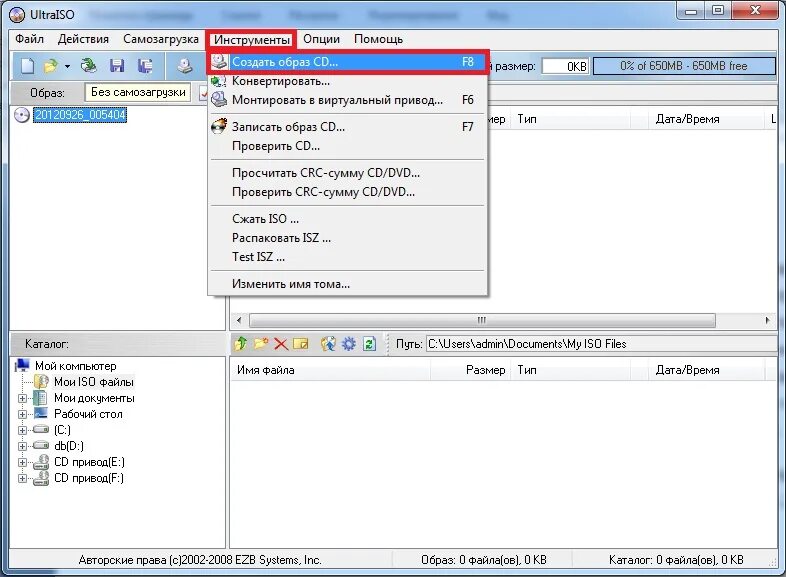Click the blue gear settings icon
The width and height of the screenshot is (786, 577).
coord(348,344)
